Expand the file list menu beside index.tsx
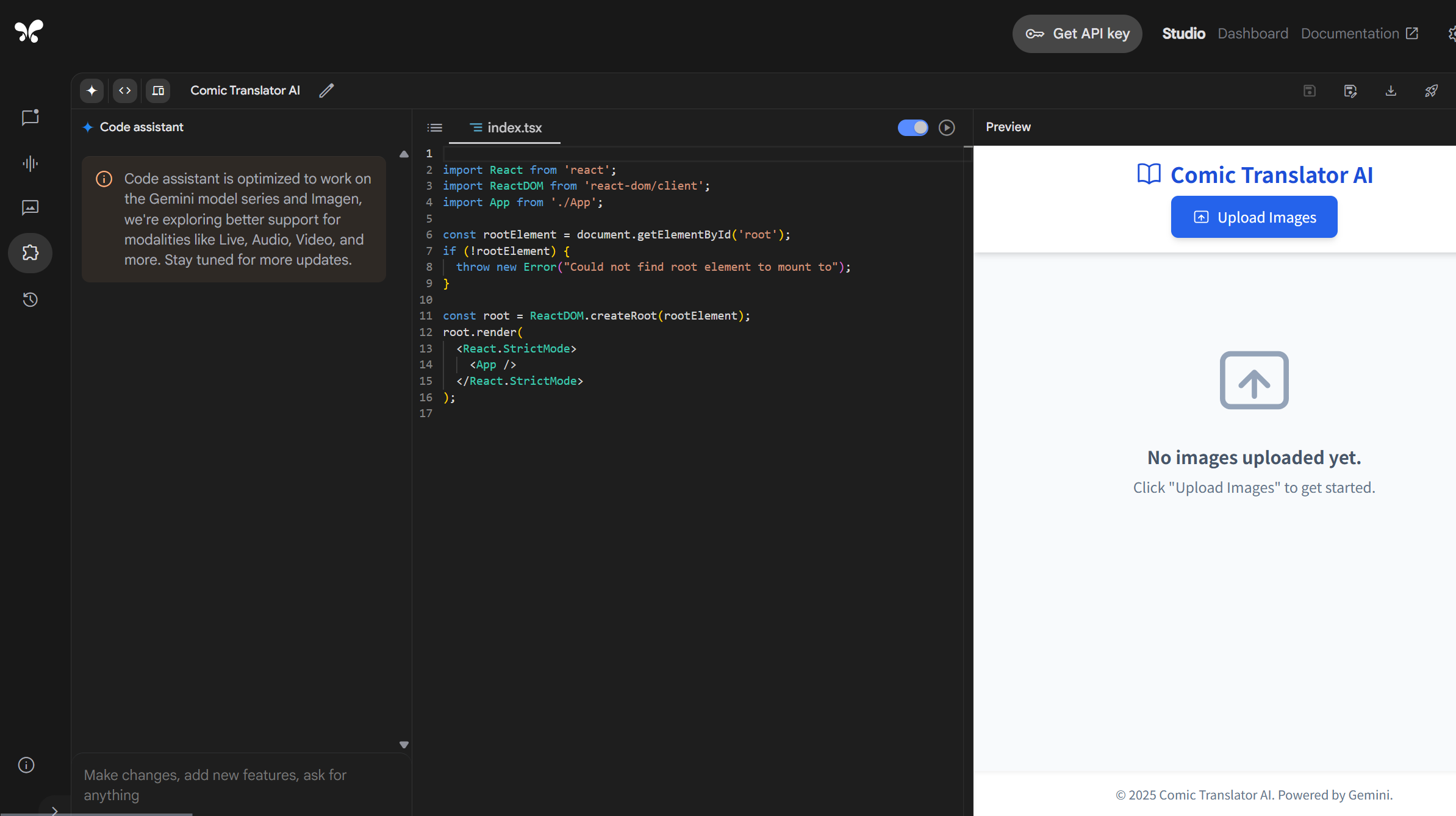Screen dimensions: 1456x816 pyautogui.click(x=434, y=127)
